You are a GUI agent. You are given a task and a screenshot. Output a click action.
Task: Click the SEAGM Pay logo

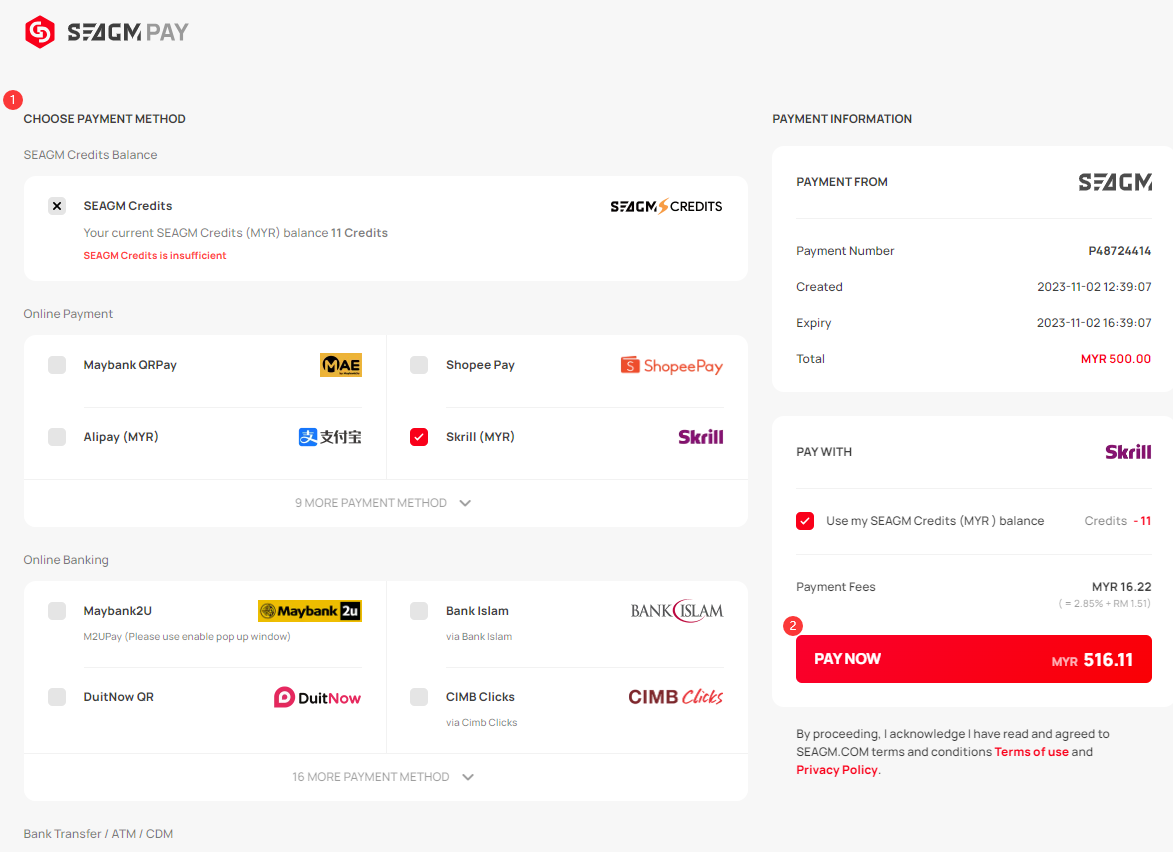click(106, 32)
